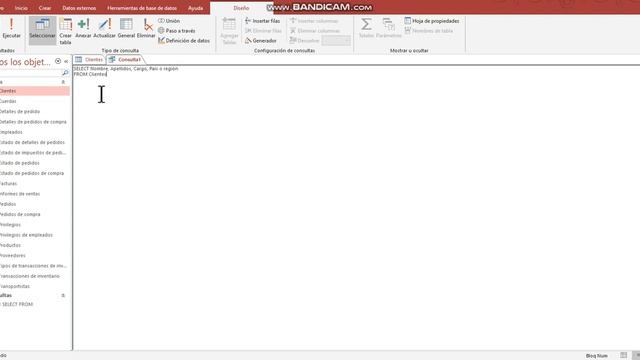Viewport: 640px width, 360px height.
Task: Collapse the Tablas group in navigation
Action: pos(63,82)
